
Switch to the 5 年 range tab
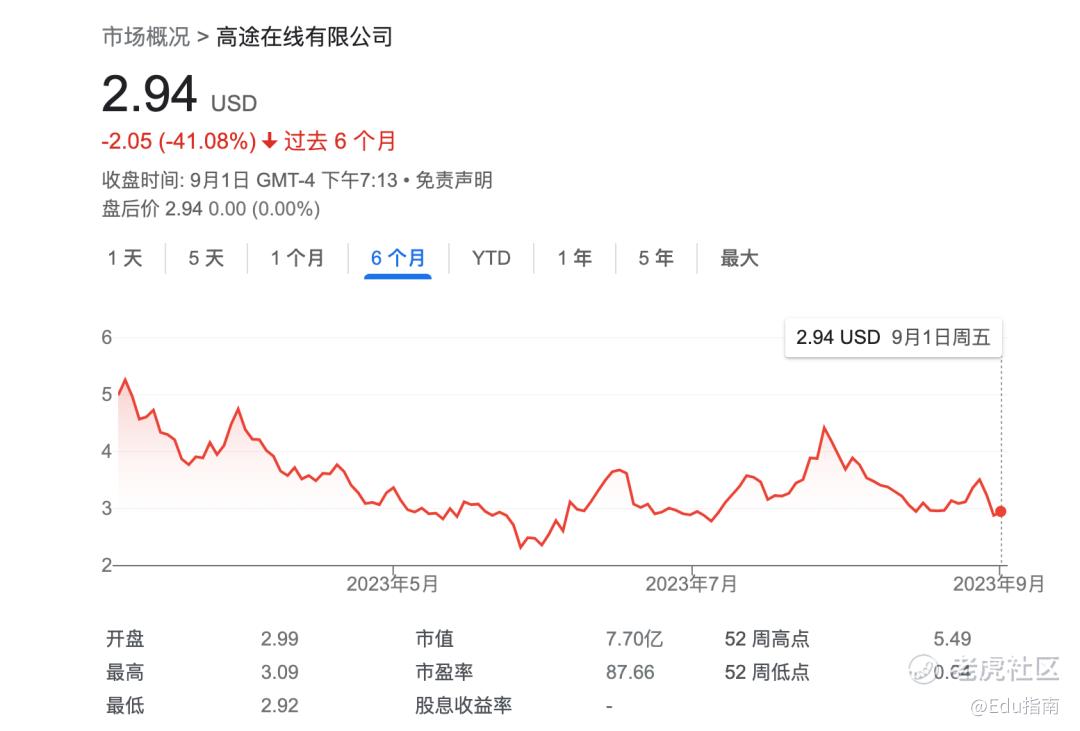point(656,258)
